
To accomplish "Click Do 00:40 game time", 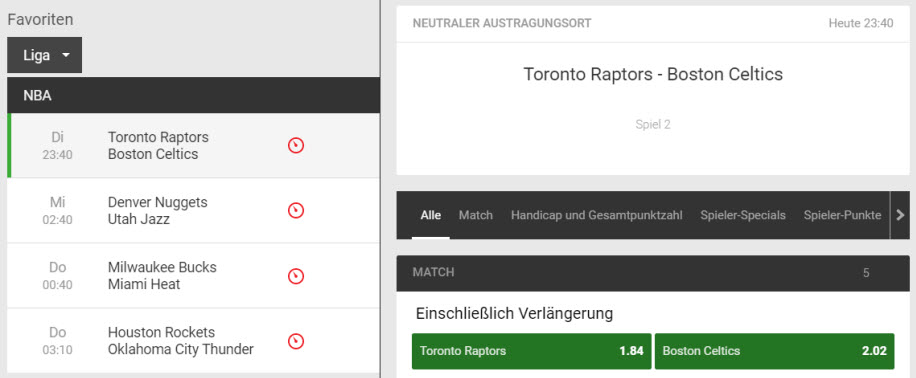I will [57, 276].
